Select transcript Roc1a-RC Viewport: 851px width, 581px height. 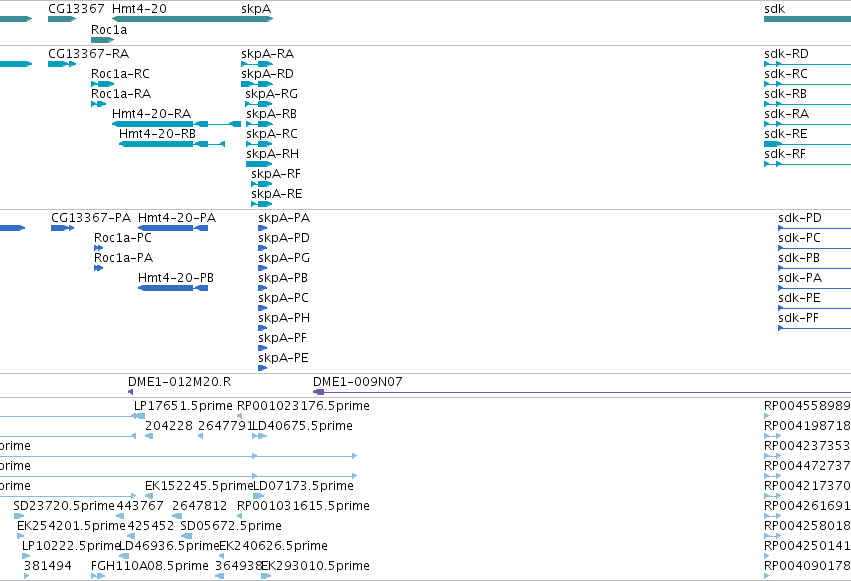click(120, 74)
